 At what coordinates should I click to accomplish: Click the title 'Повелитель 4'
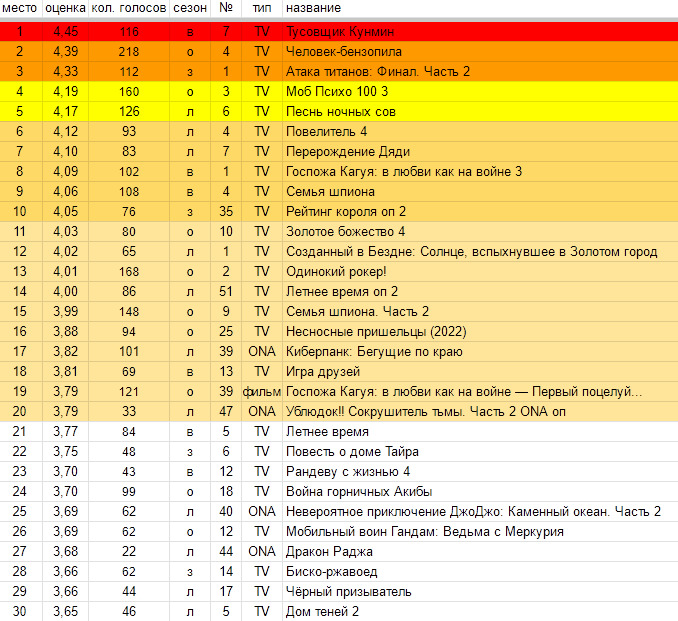326,131
